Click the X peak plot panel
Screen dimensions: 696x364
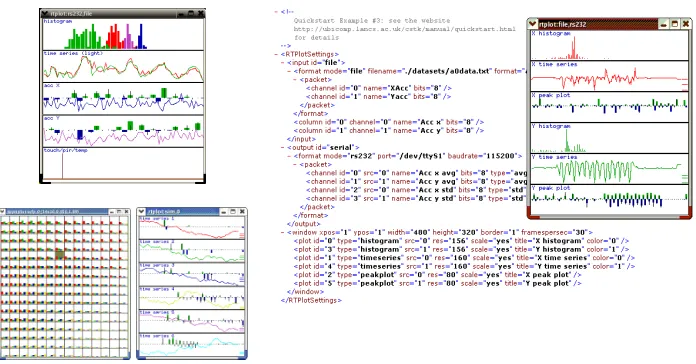609,107
